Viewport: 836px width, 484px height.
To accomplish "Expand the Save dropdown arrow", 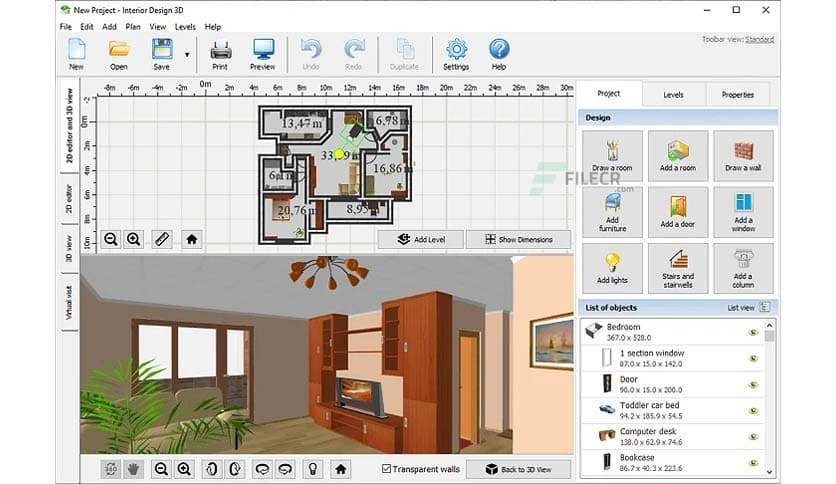I will pyautogui.click(x=187, y=54).
